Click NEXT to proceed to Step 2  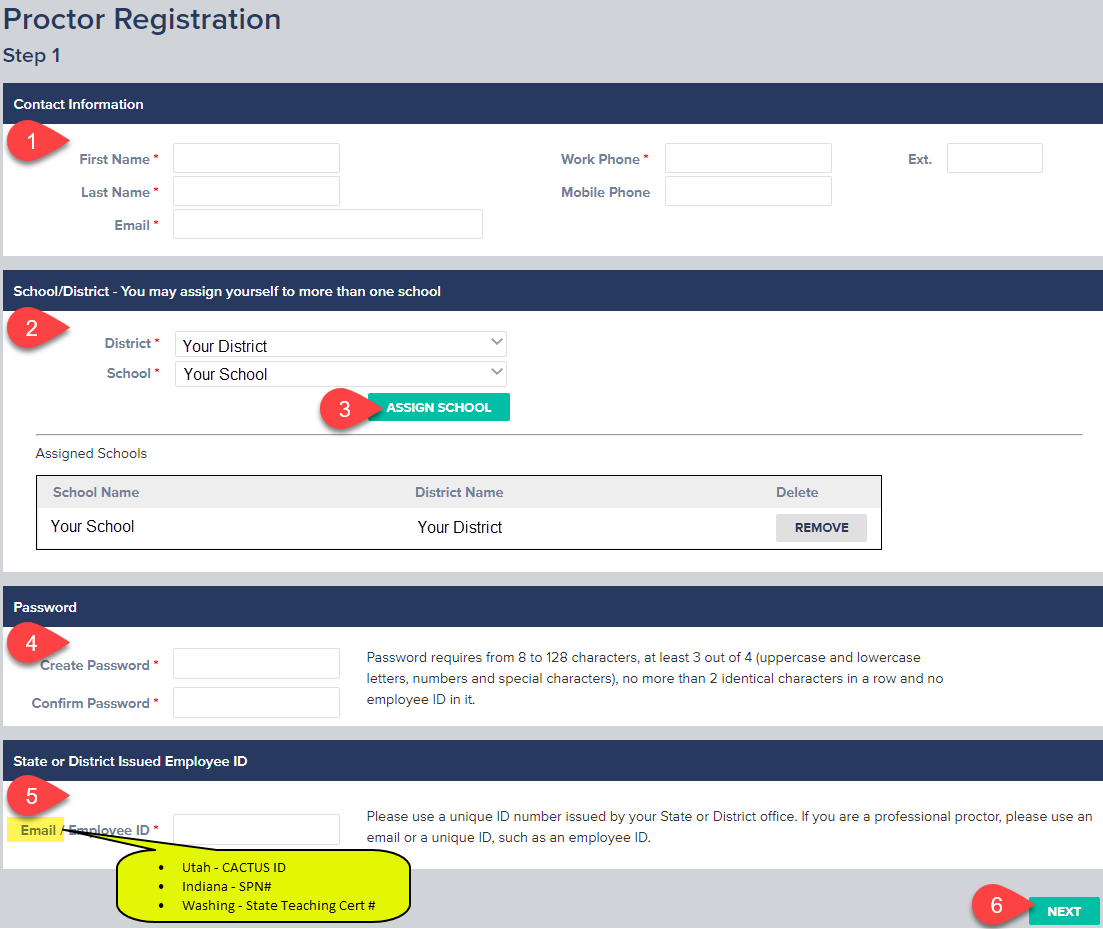coord(1064,911)
